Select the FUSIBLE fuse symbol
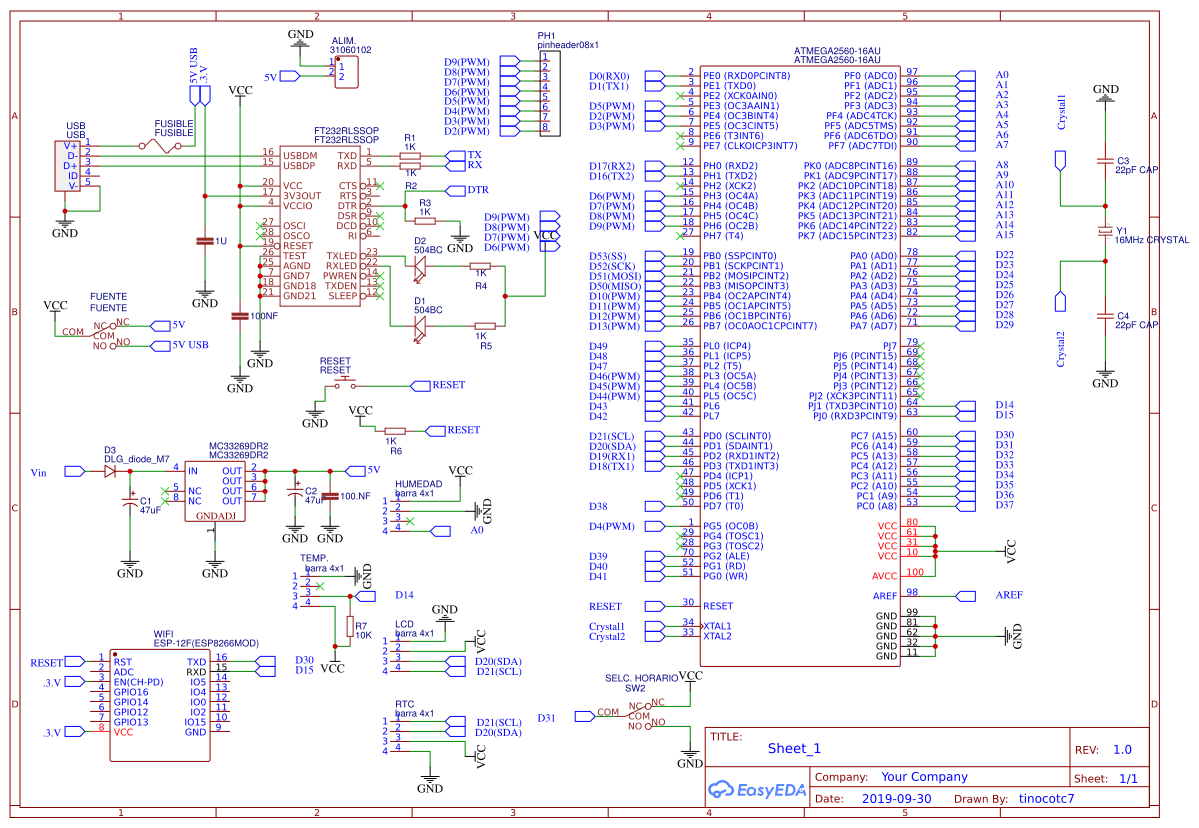The width and height of the screenshot is (1199, 828). click(x=160, y=145)
